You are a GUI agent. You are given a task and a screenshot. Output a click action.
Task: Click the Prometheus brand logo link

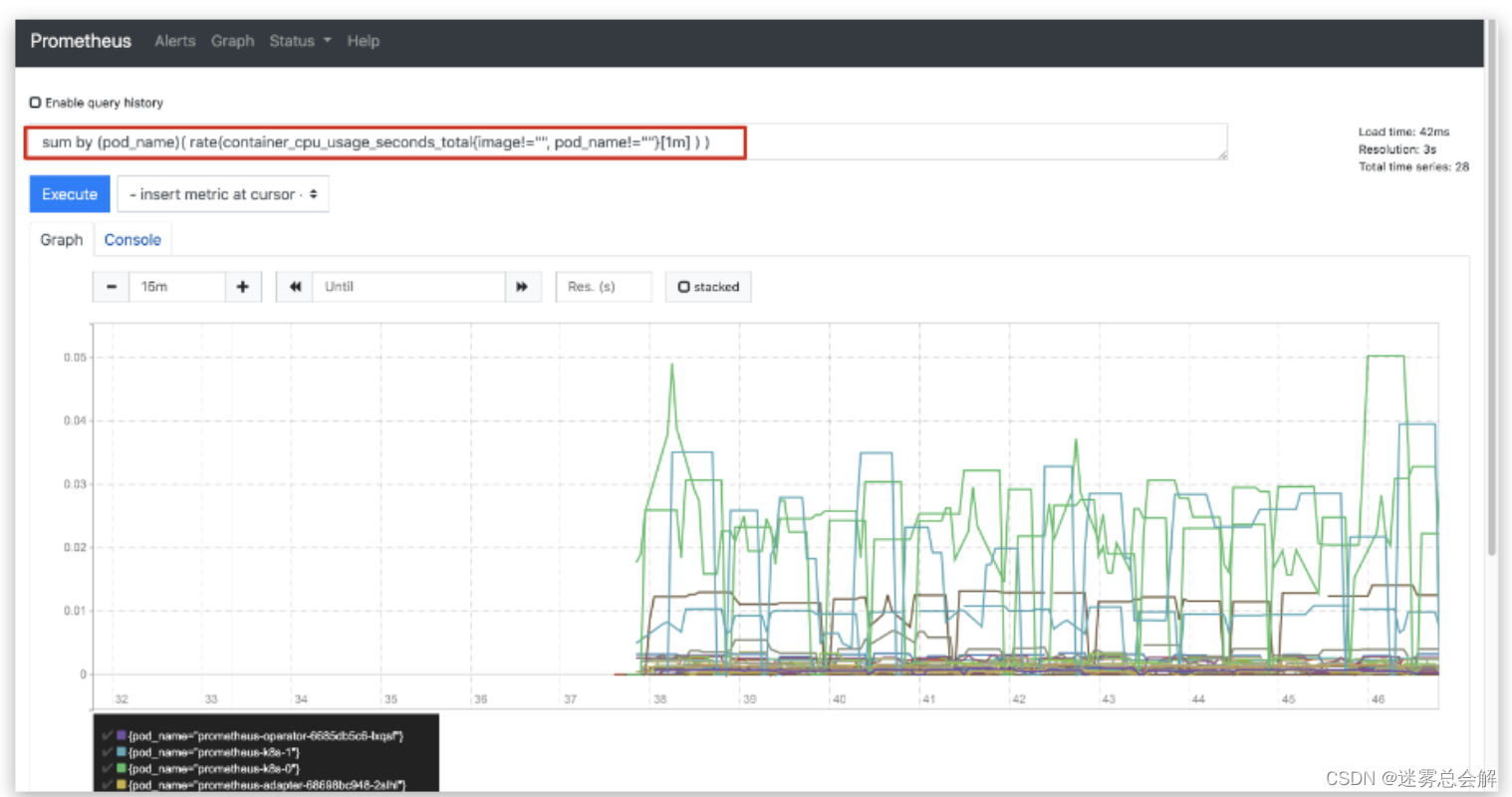pos(81,41)
